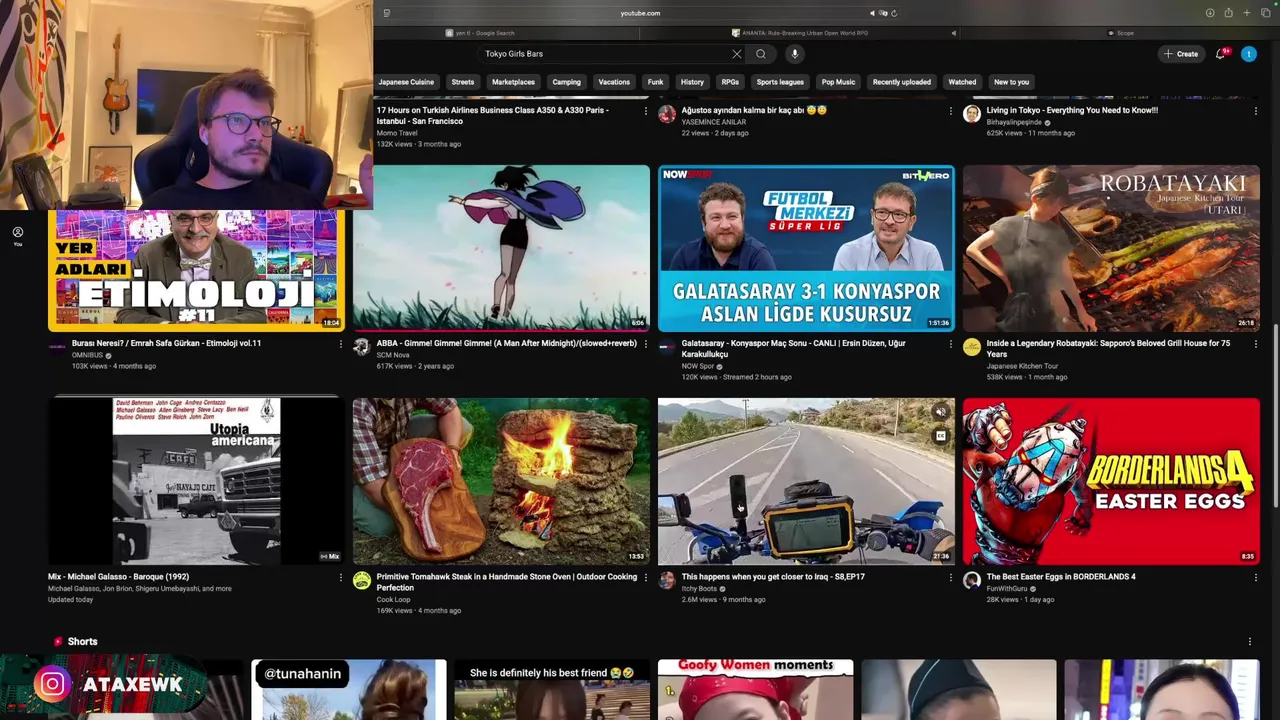Open Cook Loop channel avatar
This screenshot has height=720, width=1280.
[362, 580]
